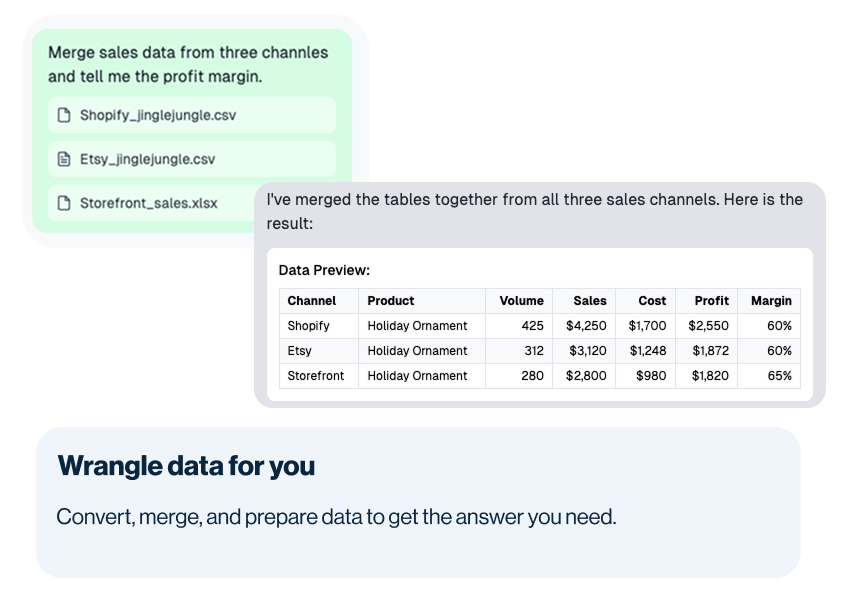Click the Etsy row channel cell

[x=319, y=351]
